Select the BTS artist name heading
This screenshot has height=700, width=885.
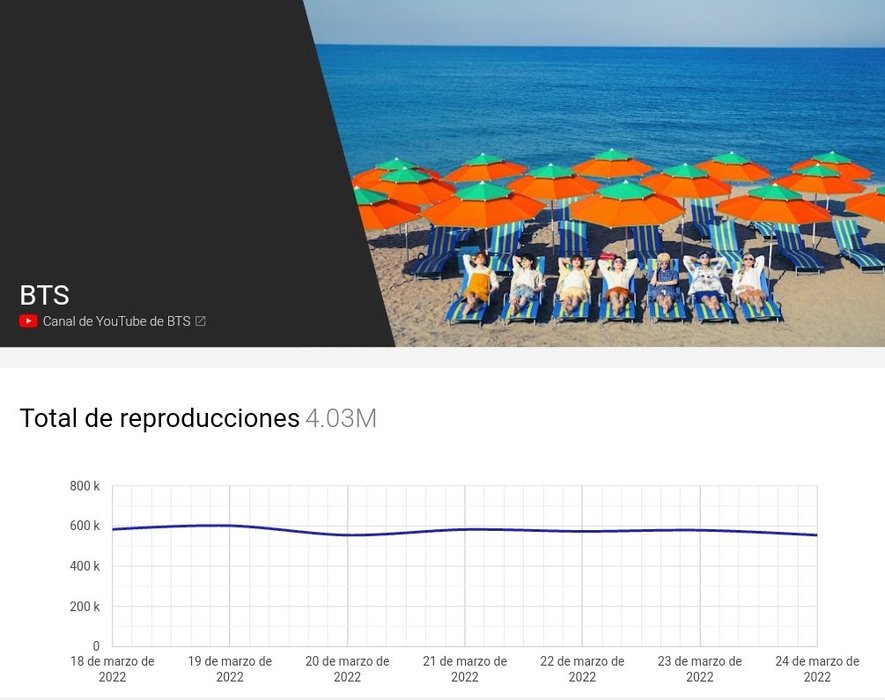45,295
